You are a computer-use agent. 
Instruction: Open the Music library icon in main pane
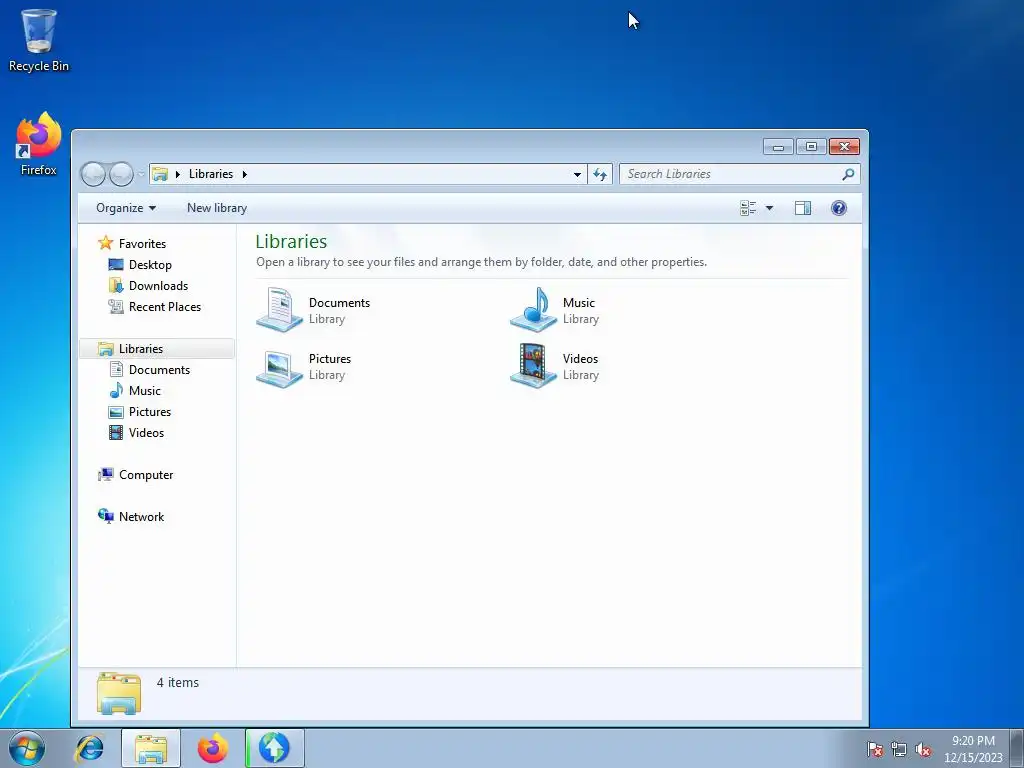pos(533,310)
